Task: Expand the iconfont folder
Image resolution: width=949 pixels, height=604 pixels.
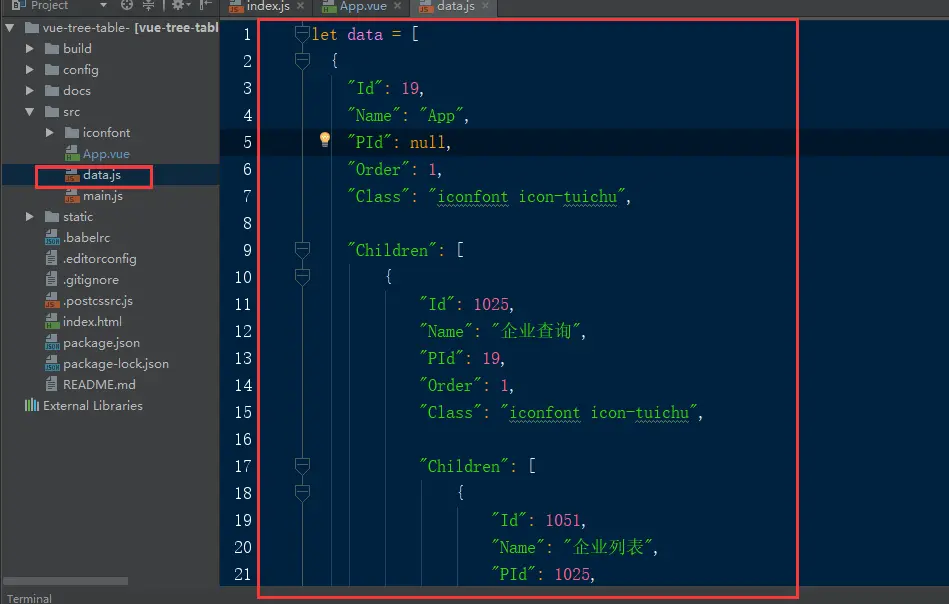Action: 50,133
